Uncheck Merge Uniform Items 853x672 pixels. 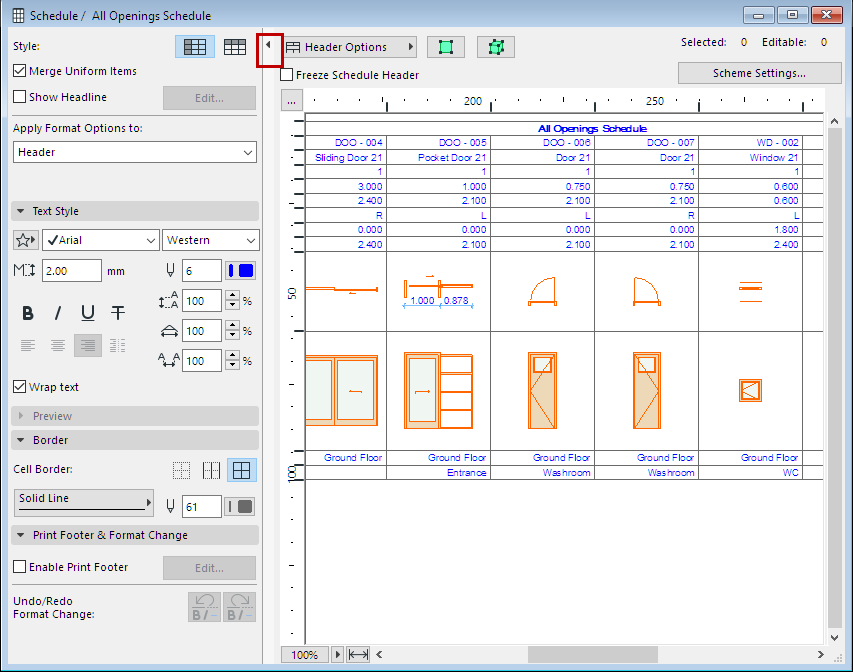tap(20, 71)
